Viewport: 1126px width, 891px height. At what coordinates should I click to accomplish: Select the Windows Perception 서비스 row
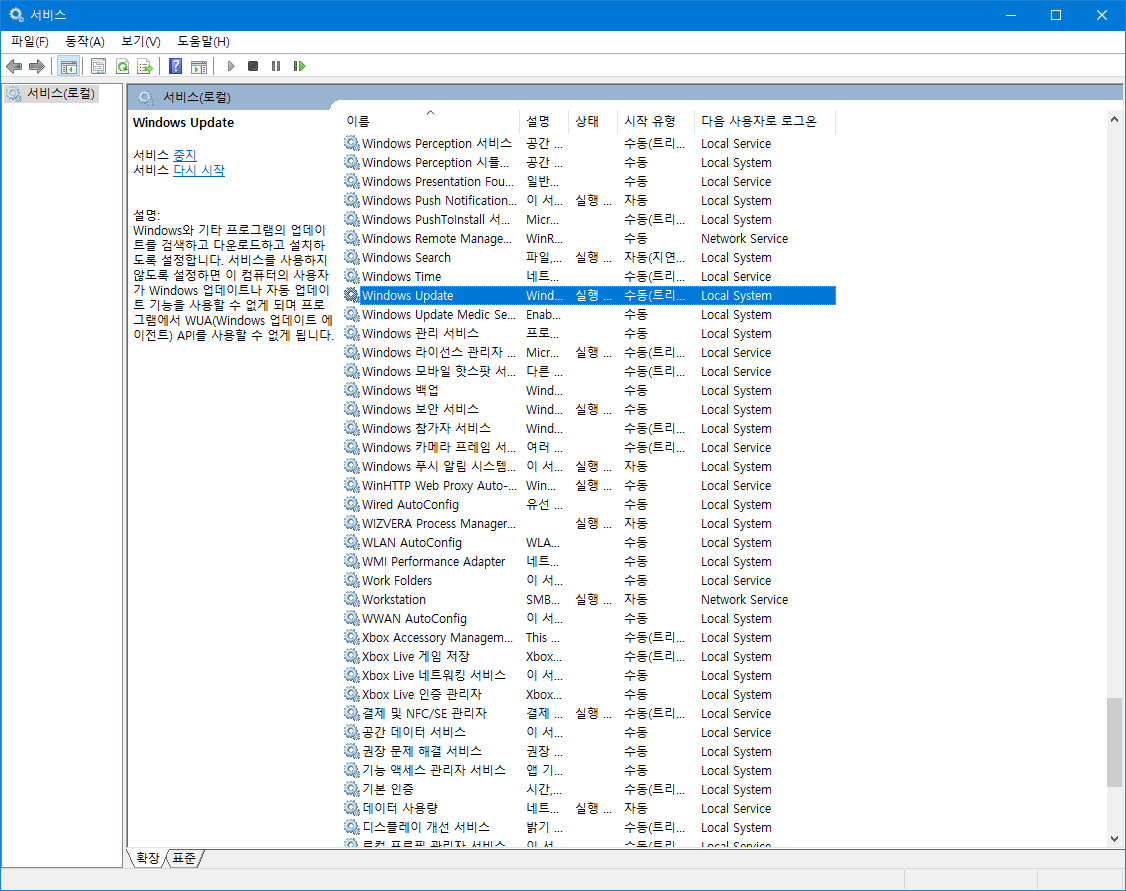[589, 144]
